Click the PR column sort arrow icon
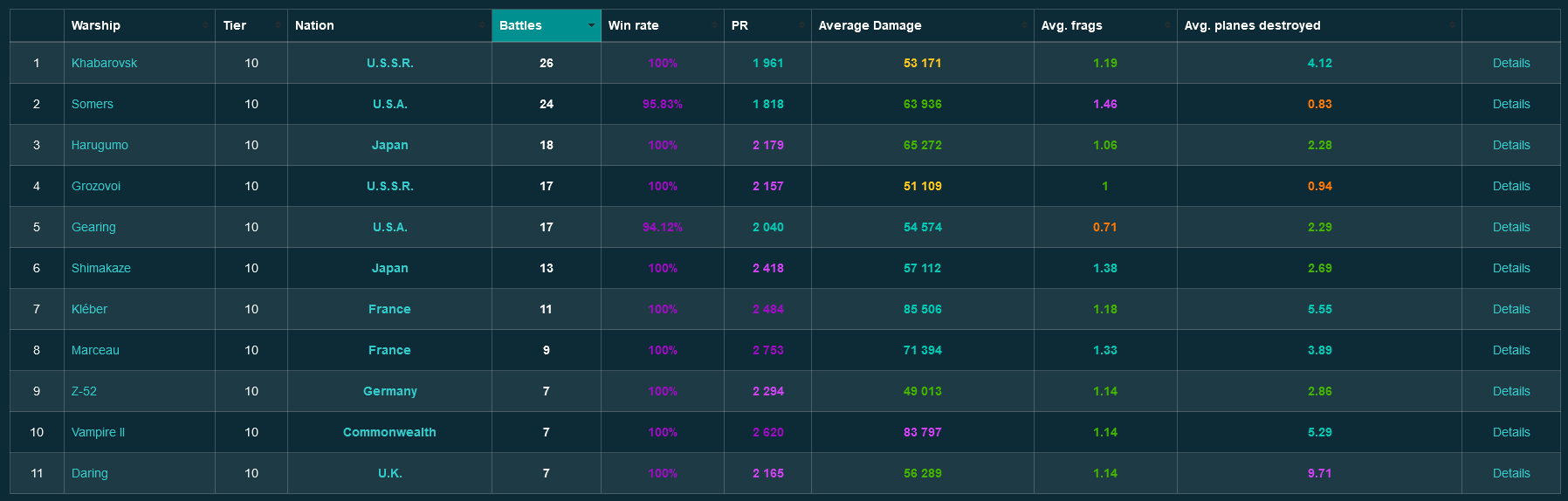The image size is (1568, 501). [802, 25]
